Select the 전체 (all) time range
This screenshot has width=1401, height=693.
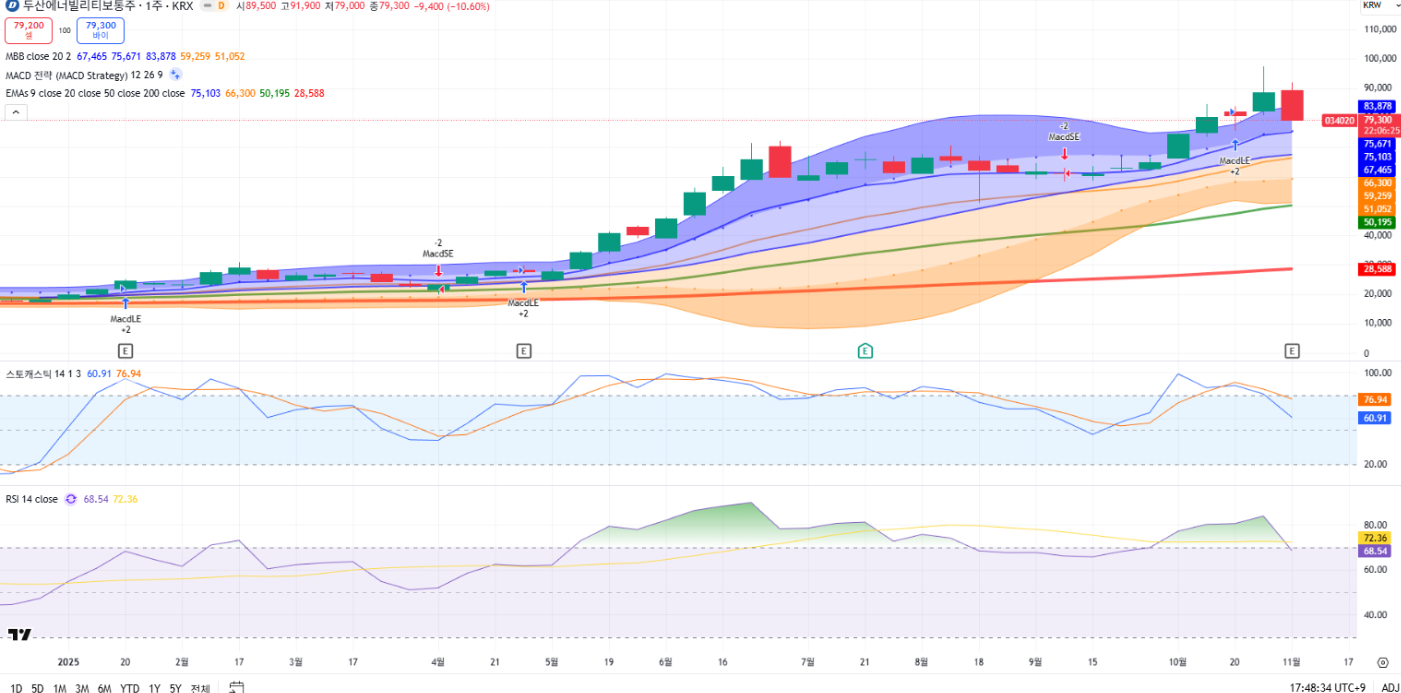pos(200,688)
